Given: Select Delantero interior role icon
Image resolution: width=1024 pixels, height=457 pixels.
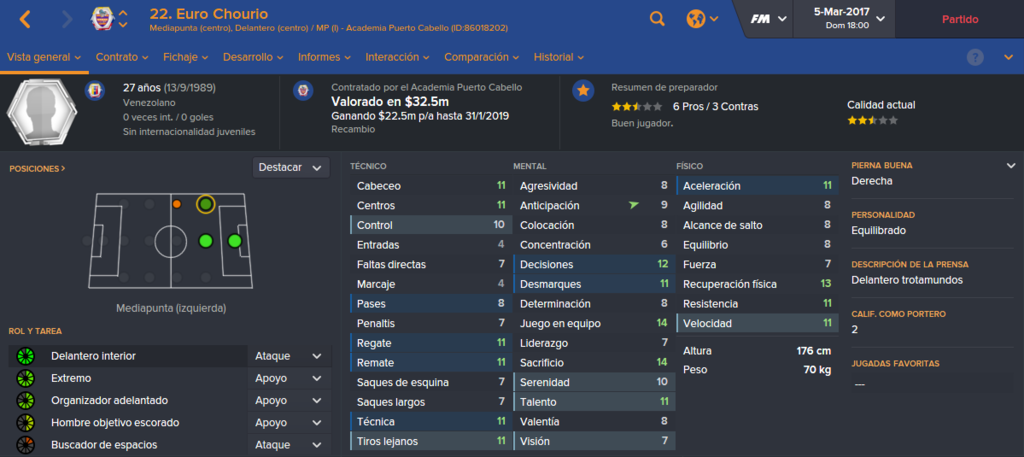Looking at the screenshot, I should (25, 356).
